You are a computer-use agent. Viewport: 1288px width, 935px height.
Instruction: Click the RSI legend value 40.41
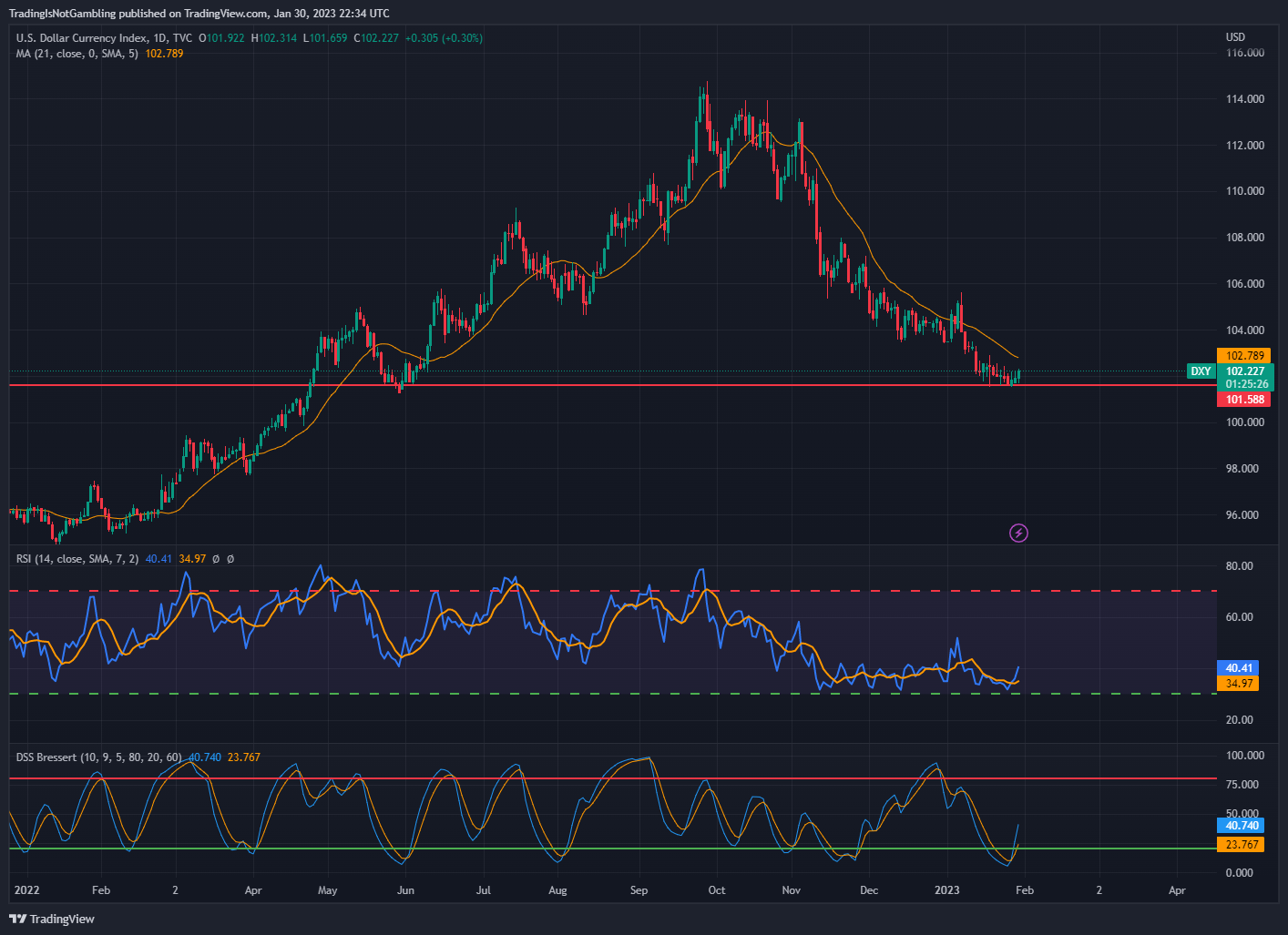click(x=158, y=559)
